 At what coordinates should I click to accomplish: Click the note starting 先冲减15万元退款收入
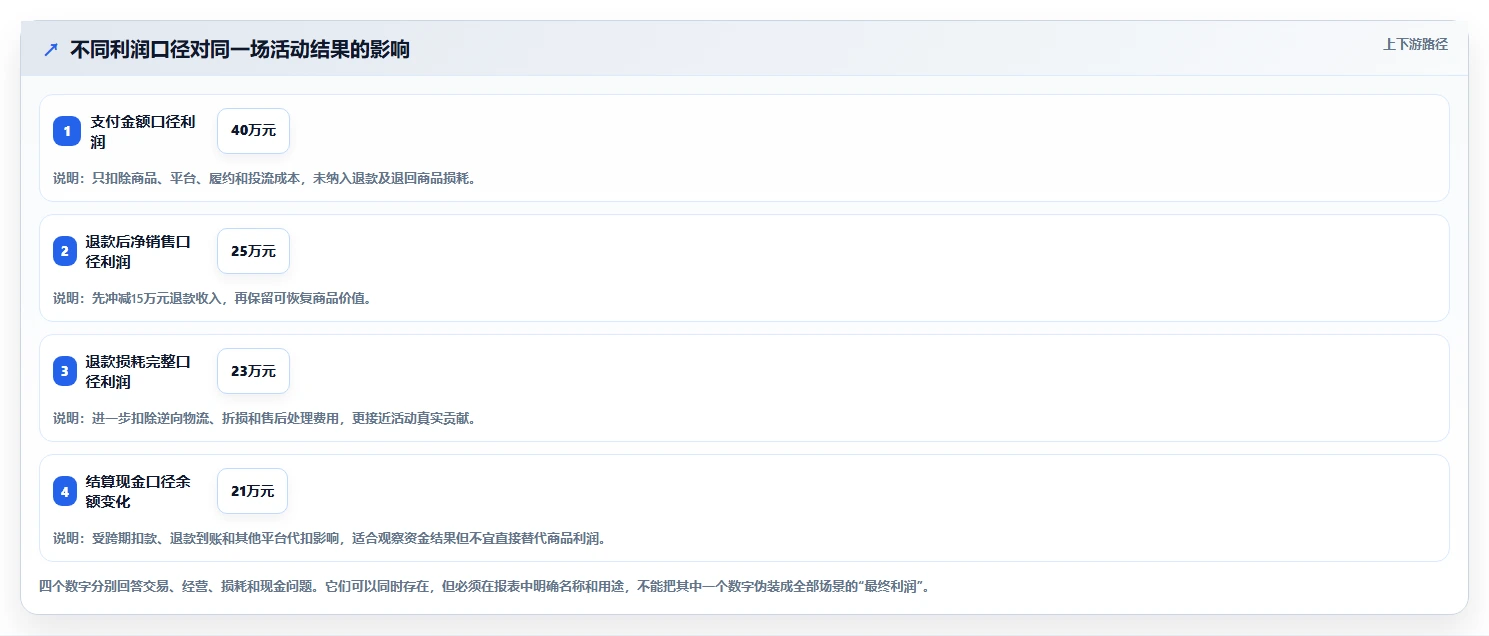click(x=215, y=298)
